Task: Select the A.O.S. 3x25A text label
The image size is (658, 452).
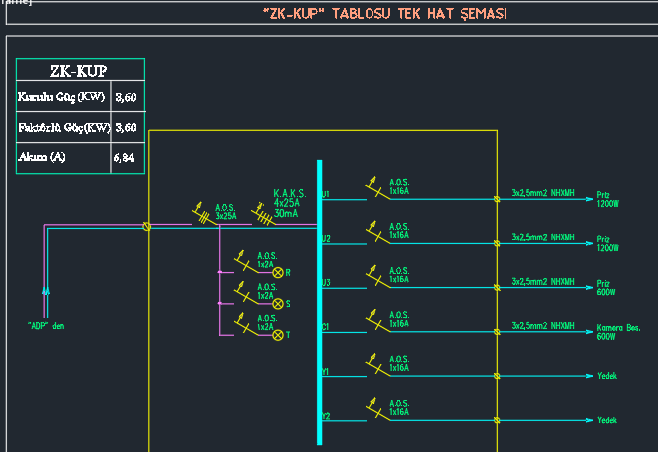Action: point(226,212)
